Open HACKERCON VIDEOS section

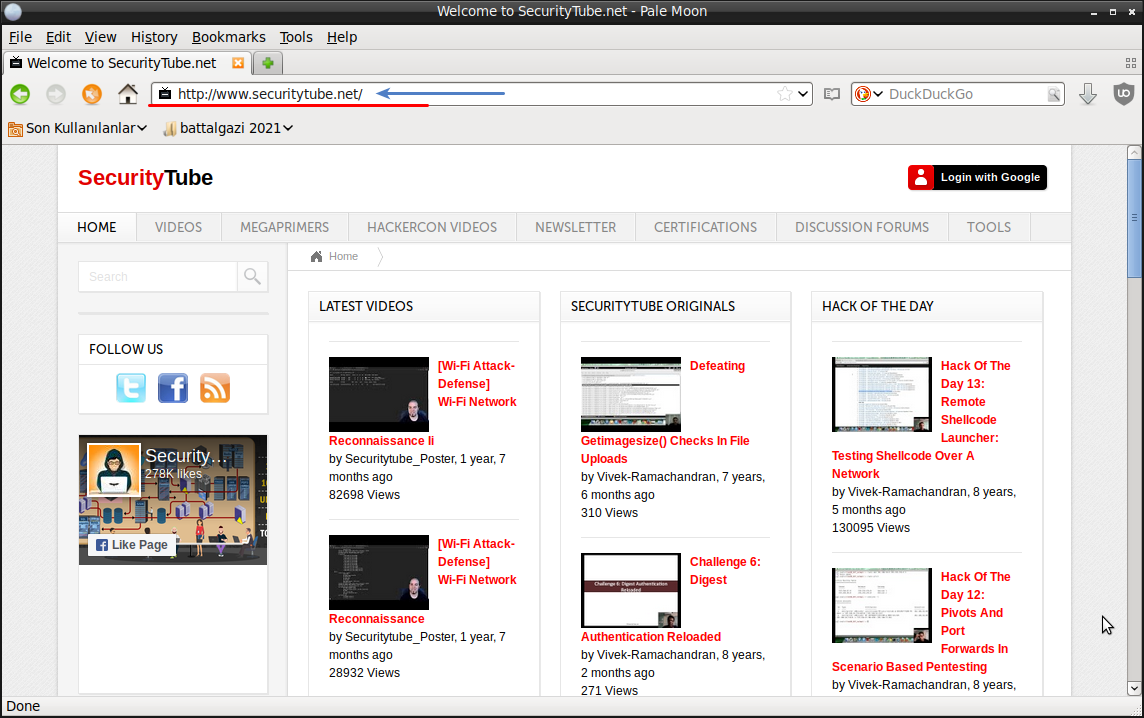tap(432, 227)
